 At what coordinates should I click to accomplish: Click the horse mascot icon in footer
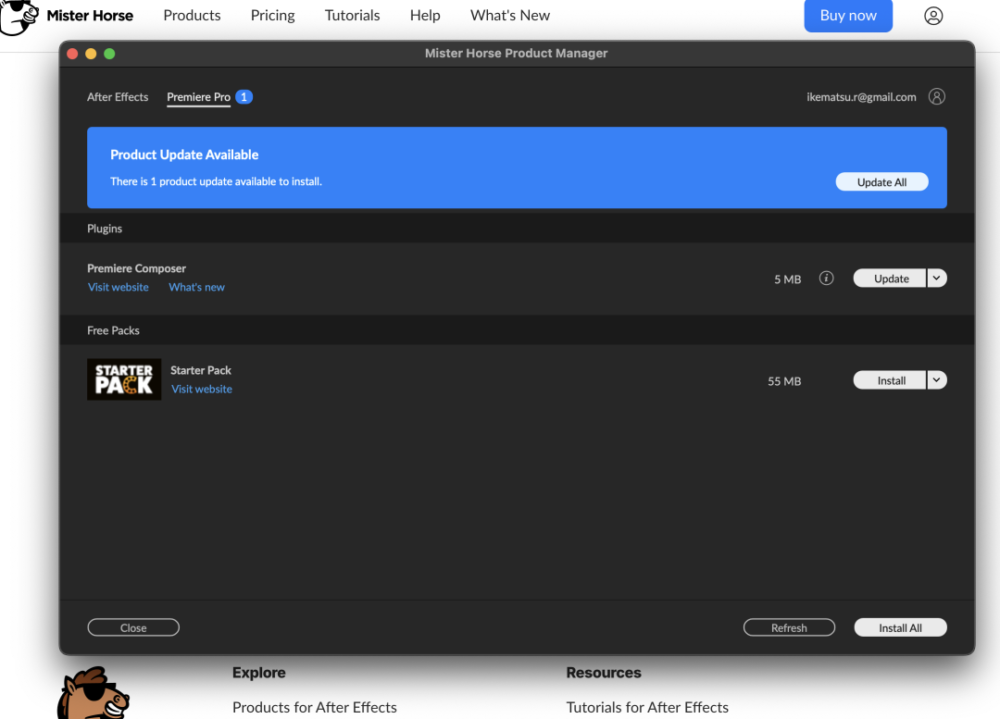94,694
